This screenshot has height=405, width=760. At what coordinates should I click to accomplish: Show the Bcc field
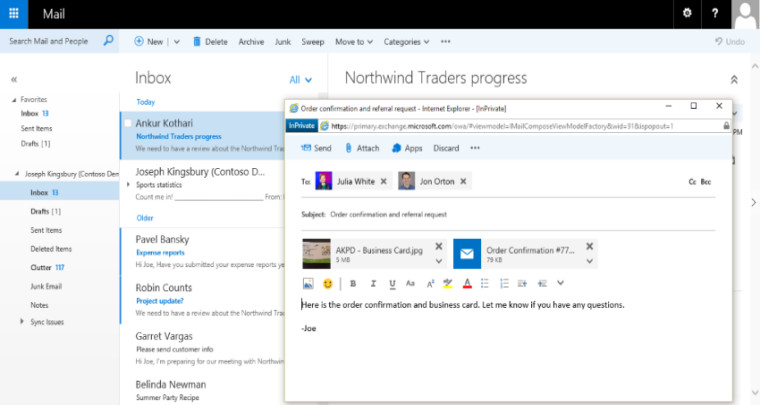click(x=706, y=182)
